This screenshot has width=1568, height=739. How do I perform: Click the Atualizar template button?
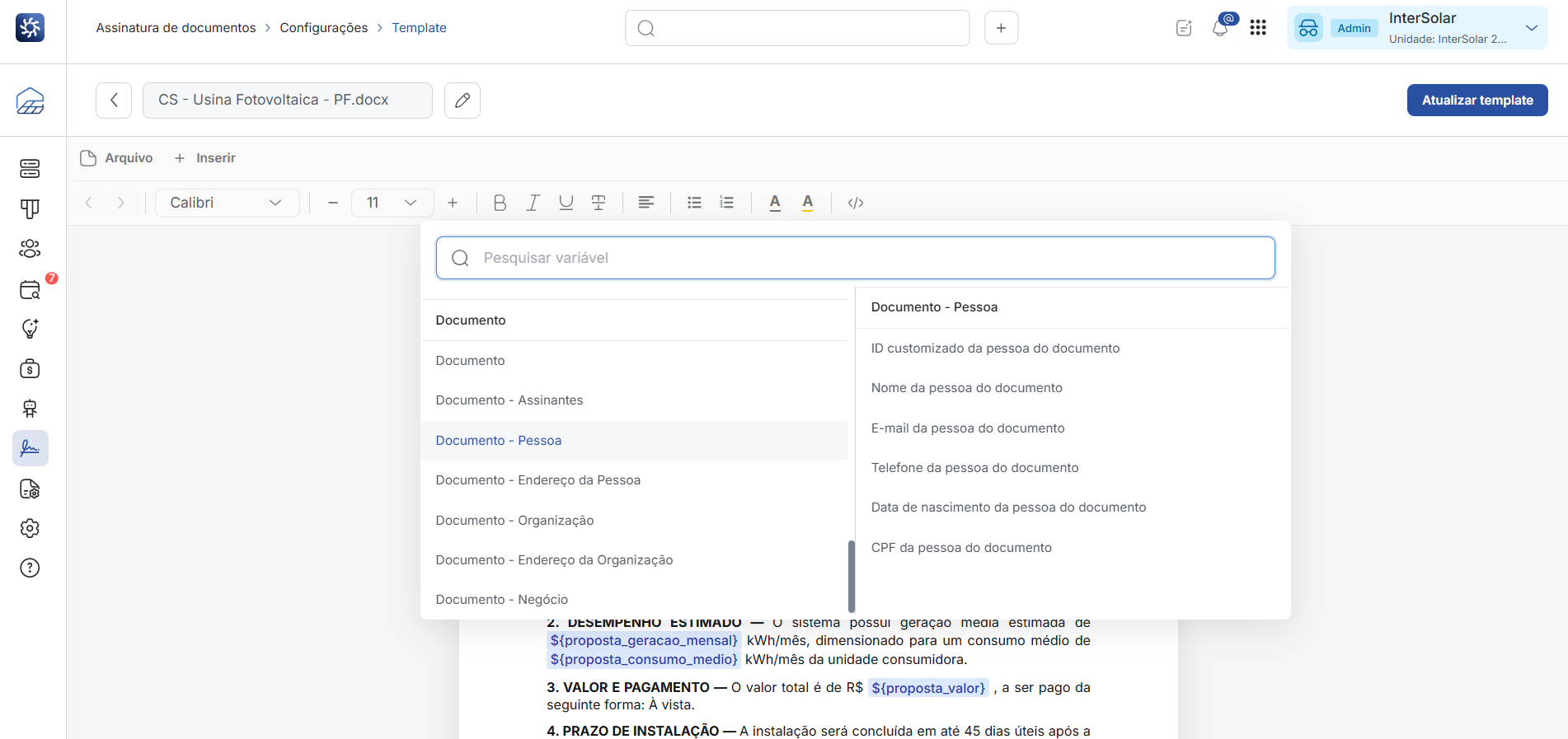point(1477,101)
